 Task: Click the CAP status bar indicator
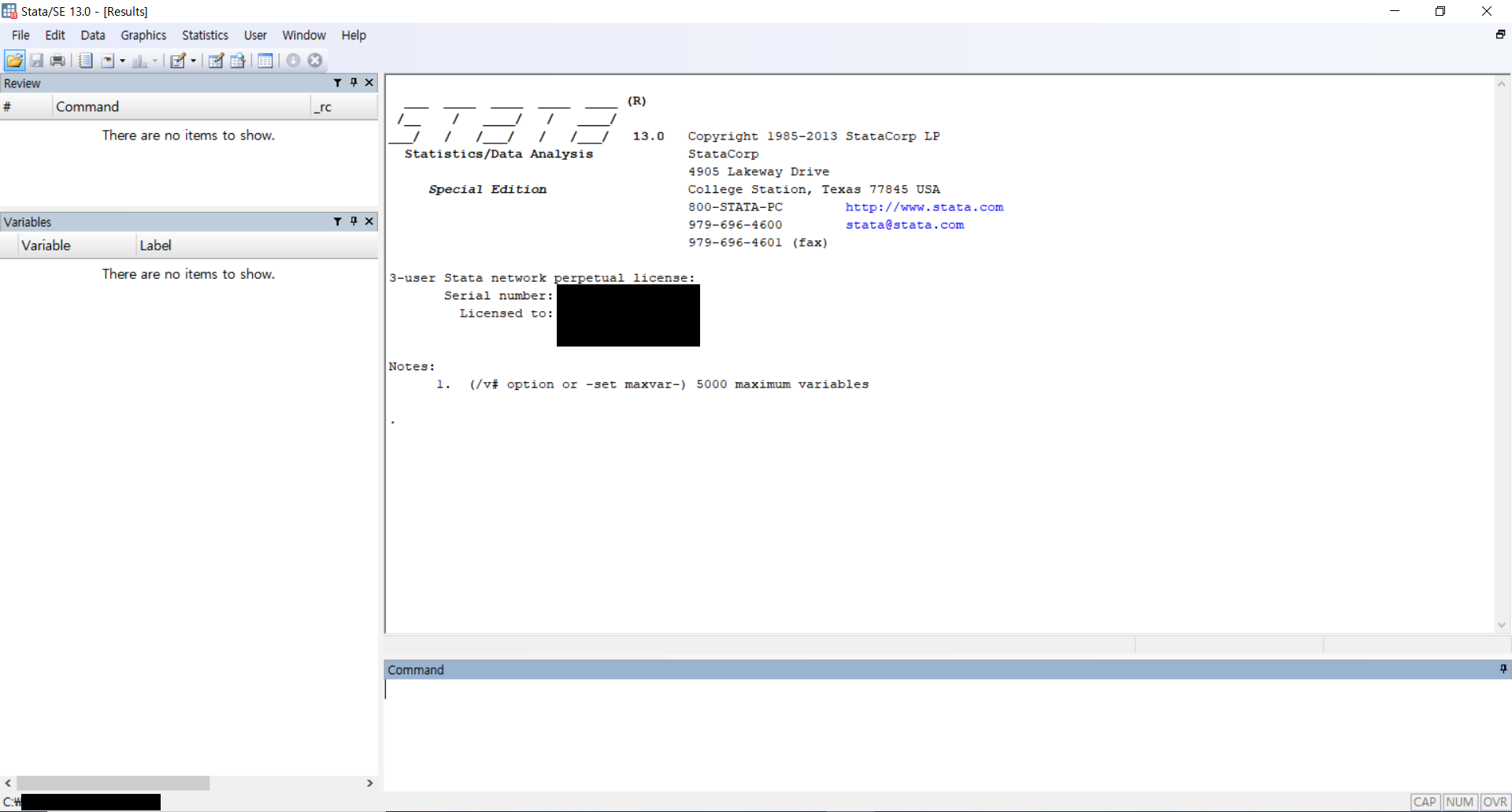click(x=1425, y=802)
